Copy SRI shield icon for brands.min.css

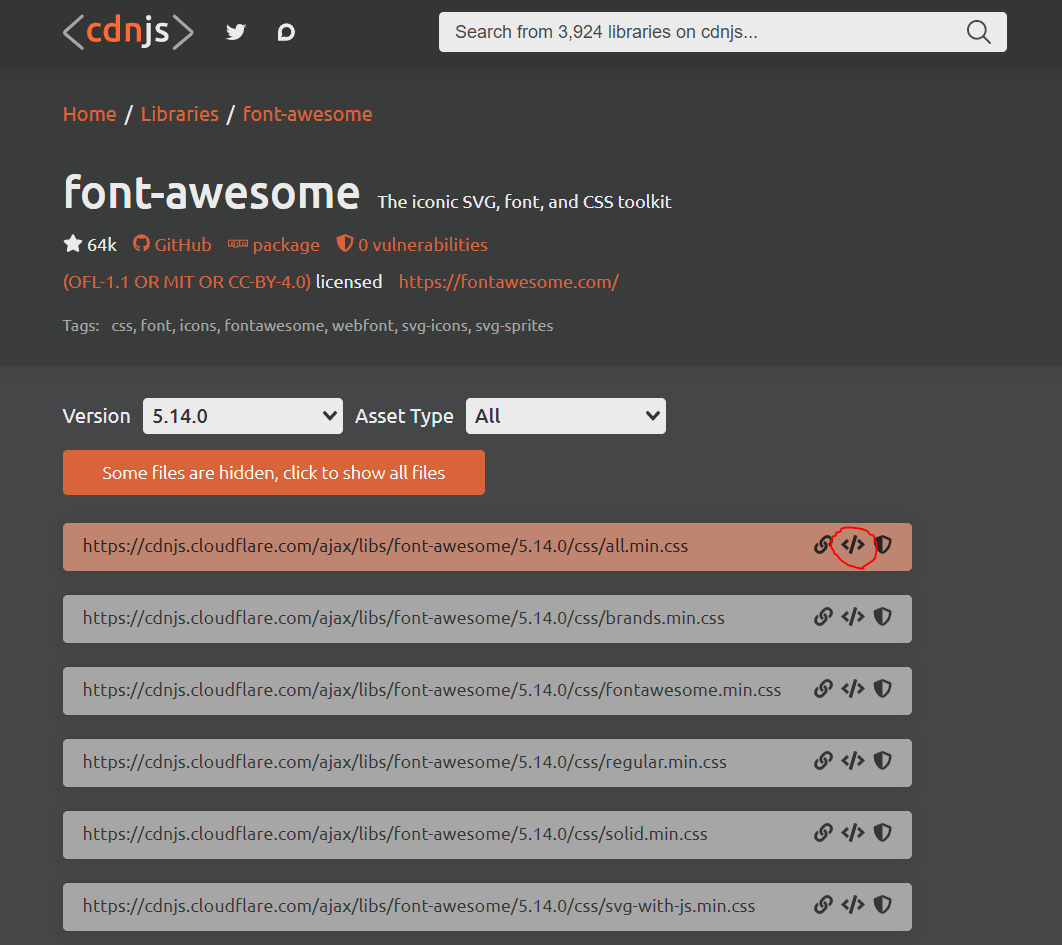[883, 616]
